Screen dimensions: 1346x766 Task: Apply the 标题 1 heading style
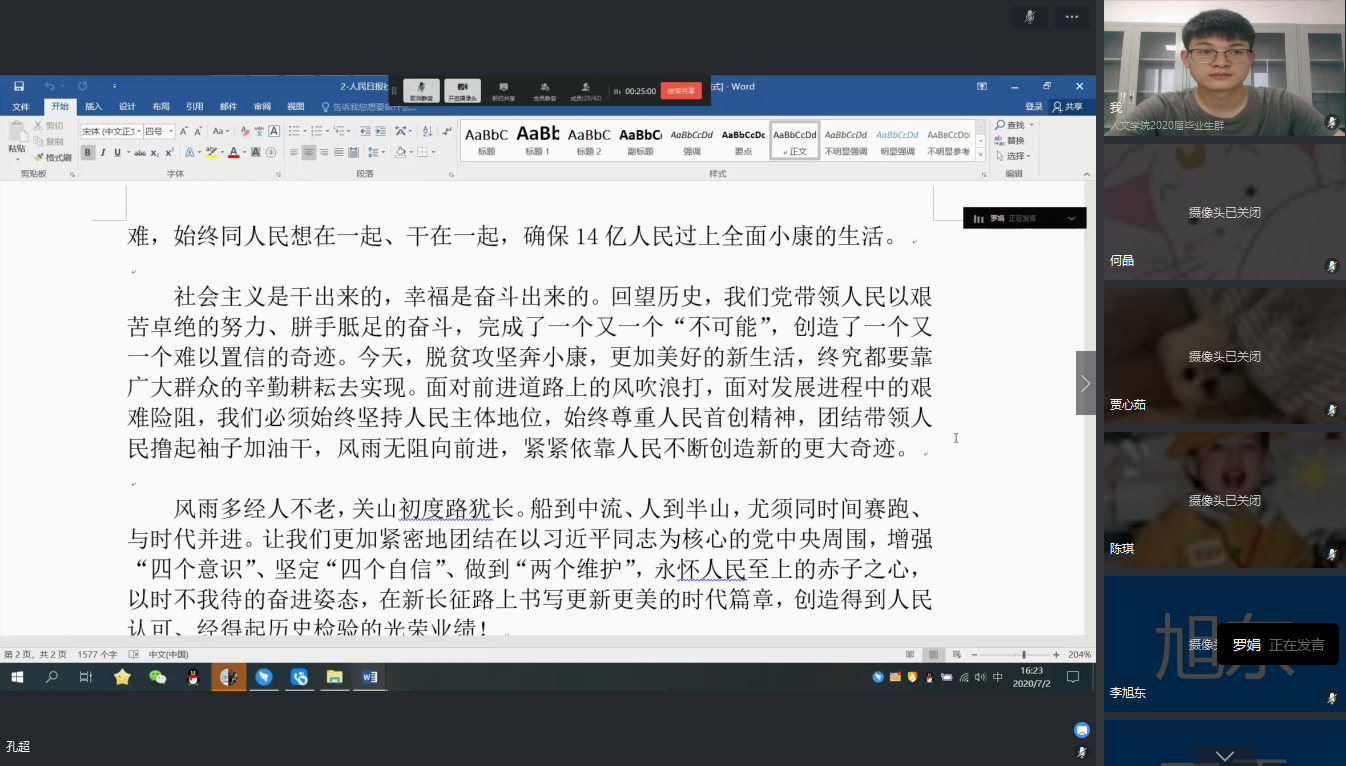(538, 140)
